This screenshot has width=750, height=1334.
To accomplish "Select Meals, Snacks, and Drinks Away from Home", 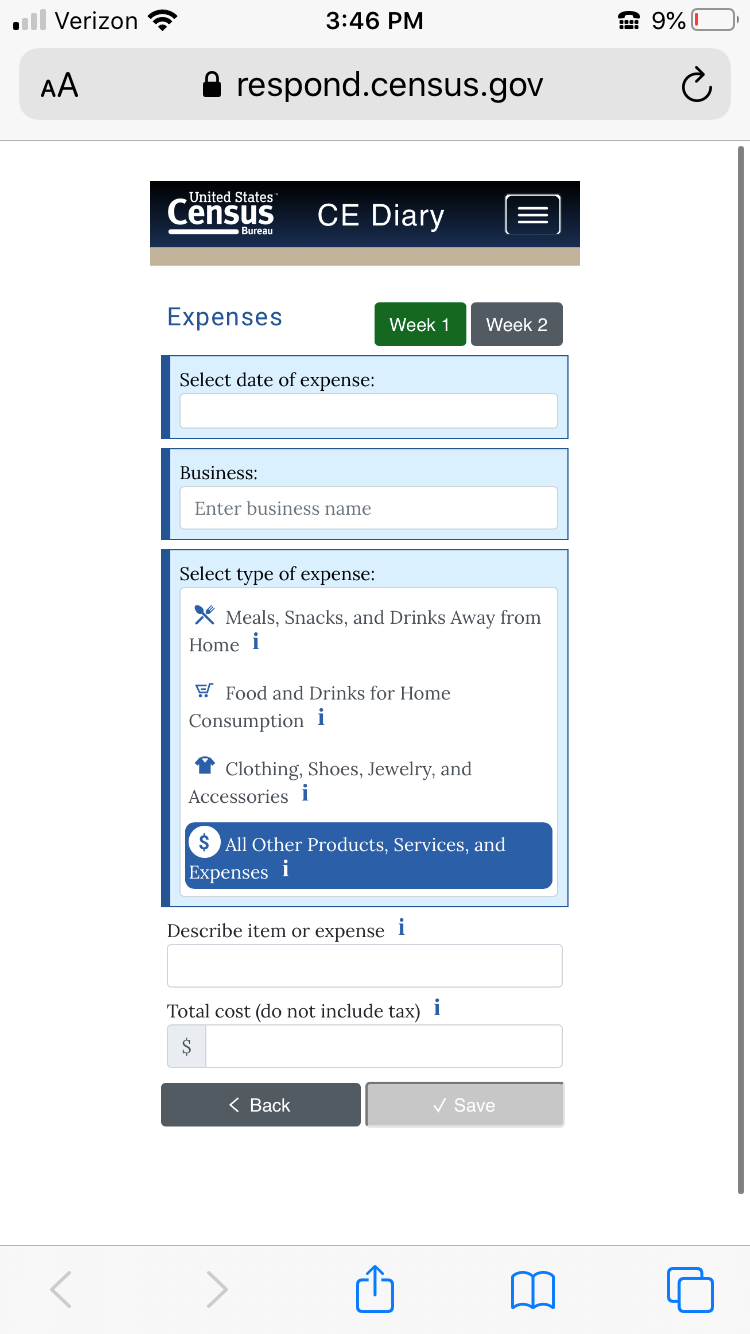I will click(368, 631).
